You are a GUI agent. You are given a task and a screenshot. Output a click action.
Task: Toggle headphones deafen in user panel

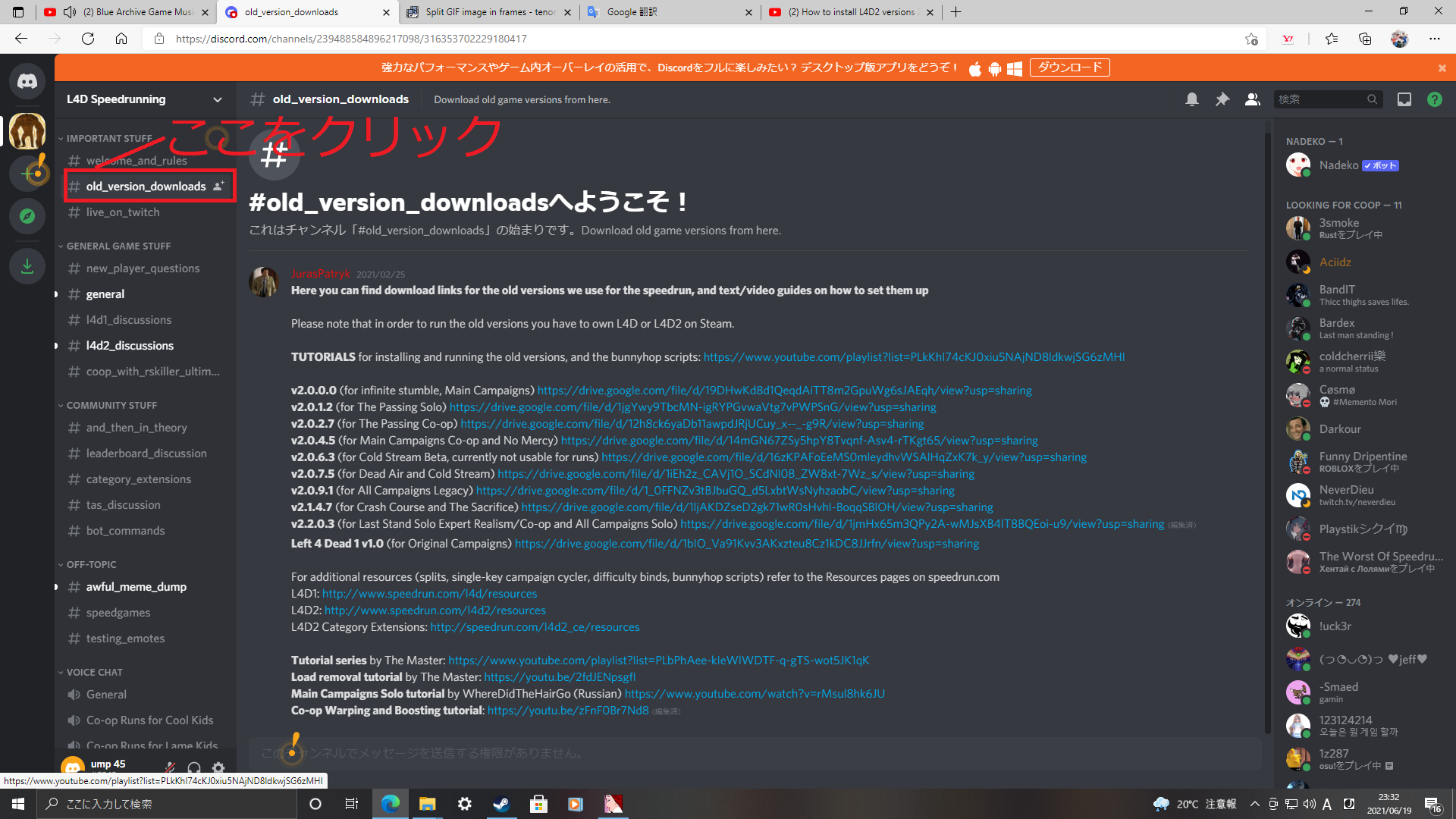coord(194,767)
